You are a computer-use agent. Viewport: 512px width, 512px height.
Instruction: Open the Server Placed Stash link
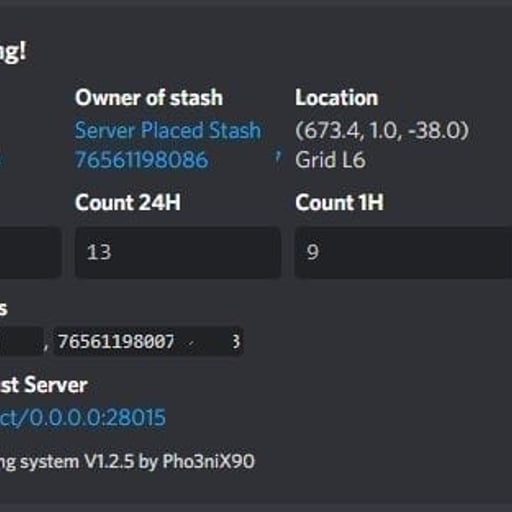(168, 130)
